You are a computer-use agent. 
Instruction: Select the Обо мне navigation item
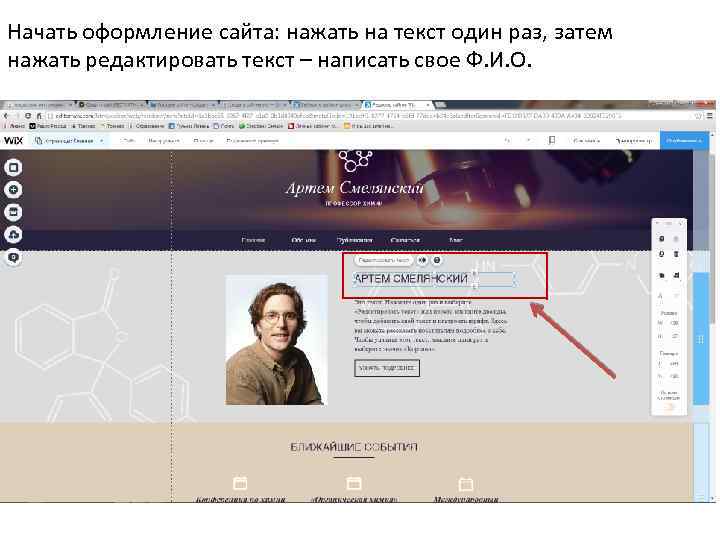click(x=304, y=240)
